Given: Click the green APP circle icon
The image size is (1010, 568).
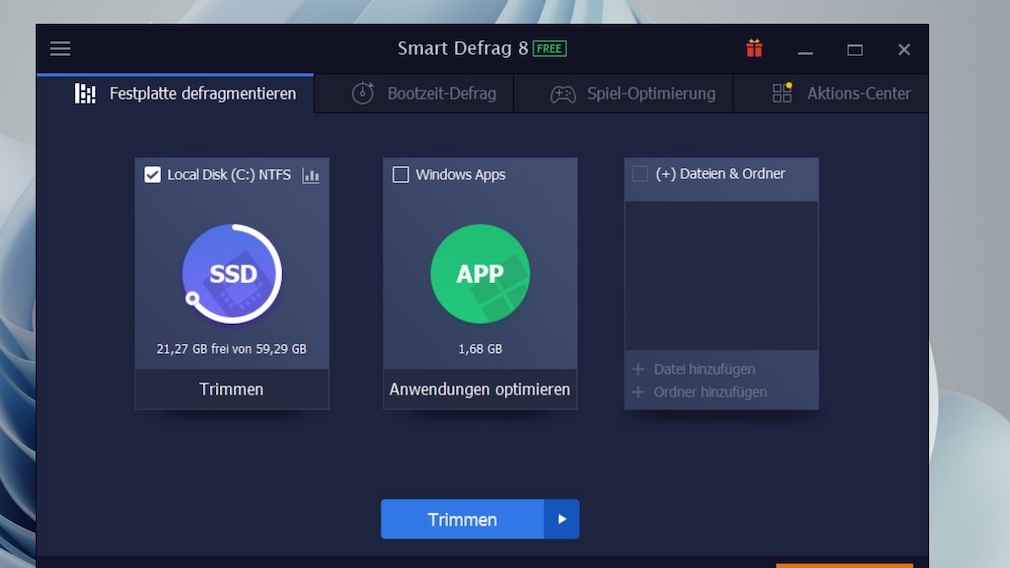Looking at the screenshot, I should click(x=480, y=274).
